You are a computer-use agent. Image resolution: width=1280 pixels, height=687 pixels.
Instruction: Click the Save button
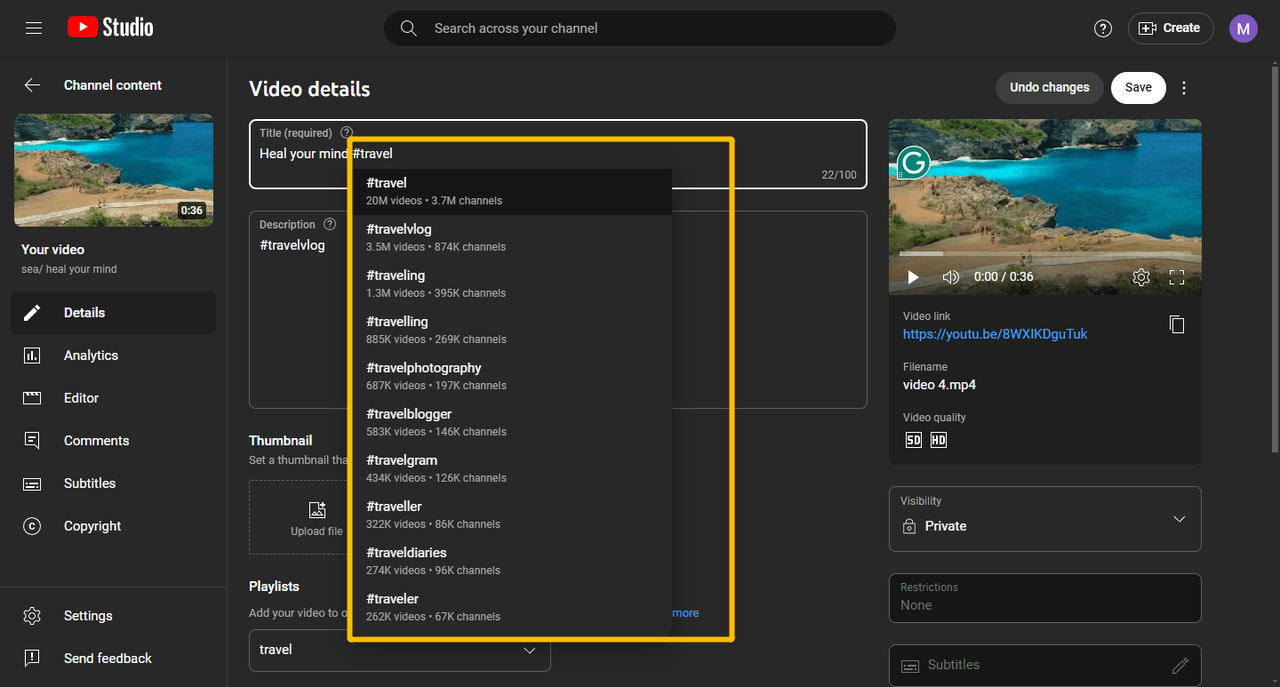1138,87
